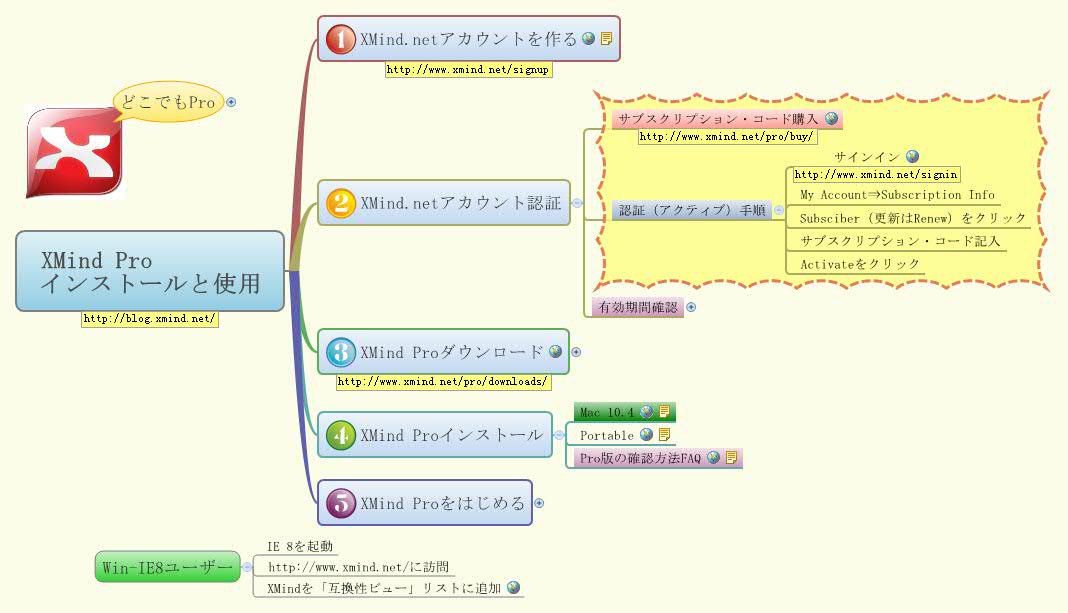Viewport: 1068px width, 613px height.
Task: Select the "Win-IE8ユーザー" topic
Action: [166, 567]
